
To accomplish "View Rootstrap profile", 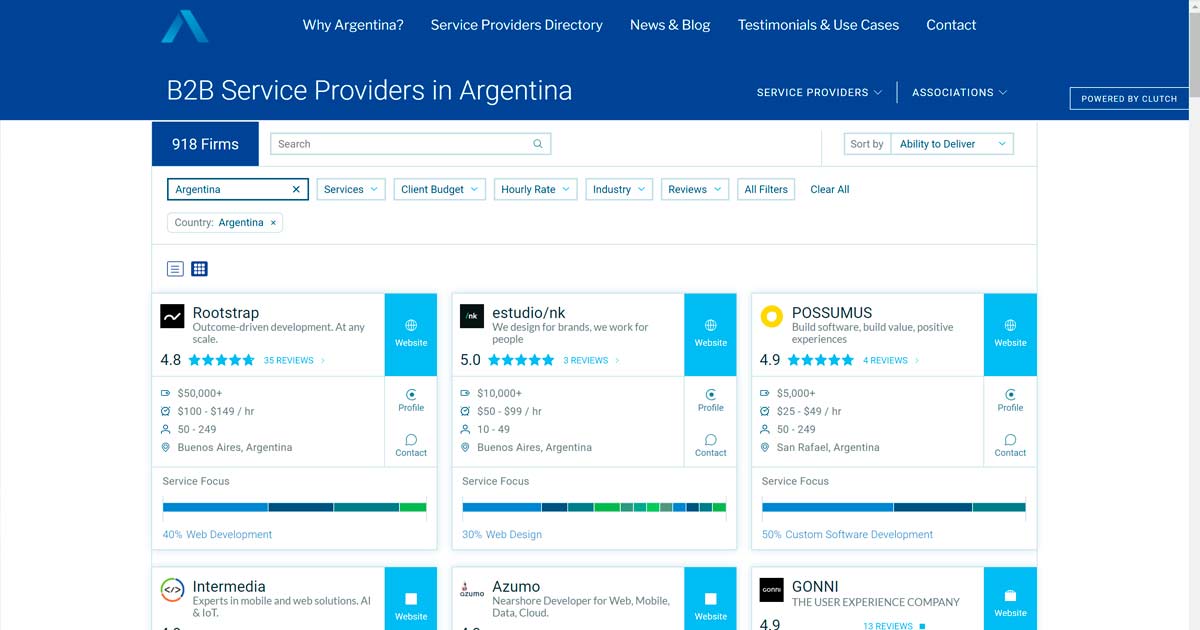I will (x=411, y=400).
